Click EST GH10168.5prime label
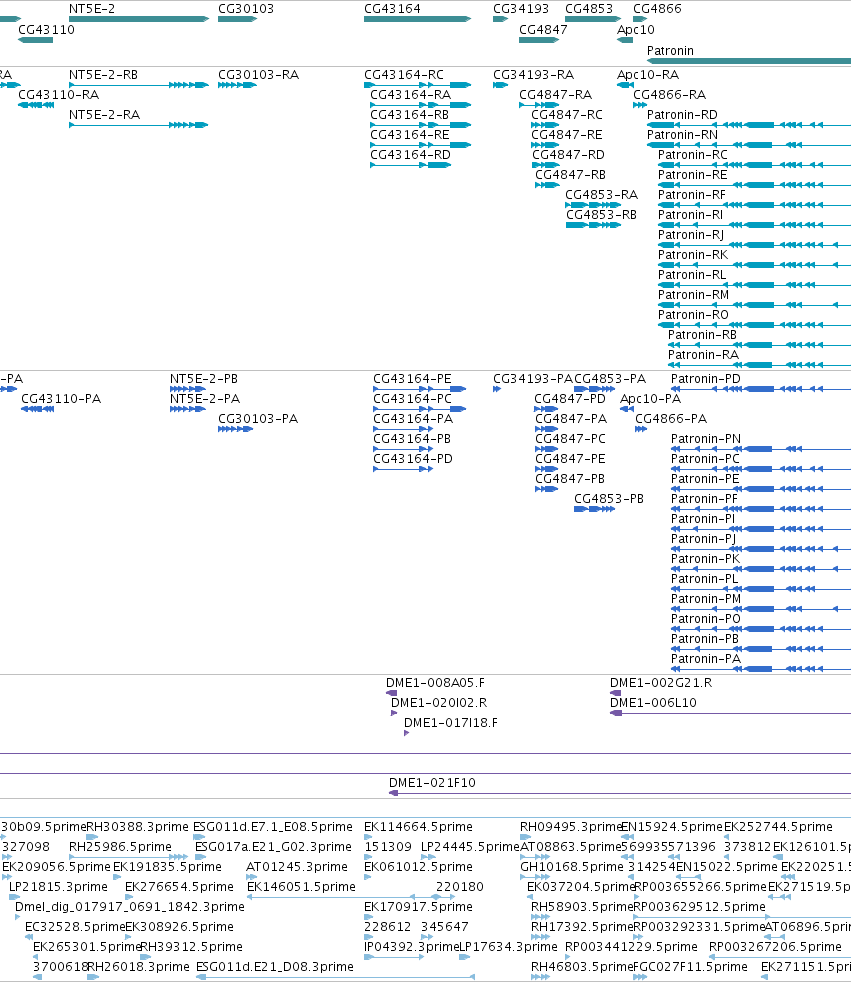The width and height of the screenshot is (851, 982). tap(572, 867)
